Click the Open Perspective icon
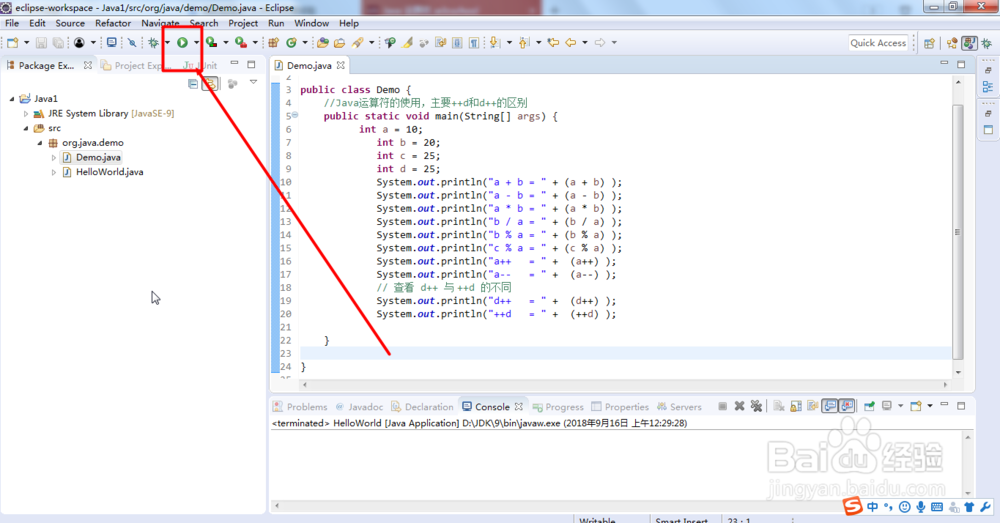The width and height of the screenshot is (1000, 523). point(929,43)
